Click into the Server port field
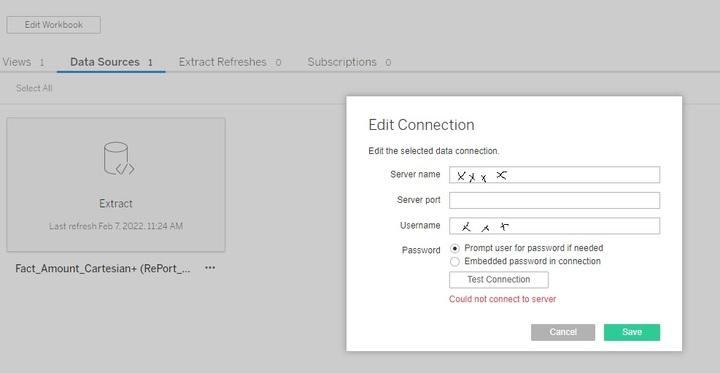The height and width of the screenshot is (373, 720). click(x=554, y=200)
